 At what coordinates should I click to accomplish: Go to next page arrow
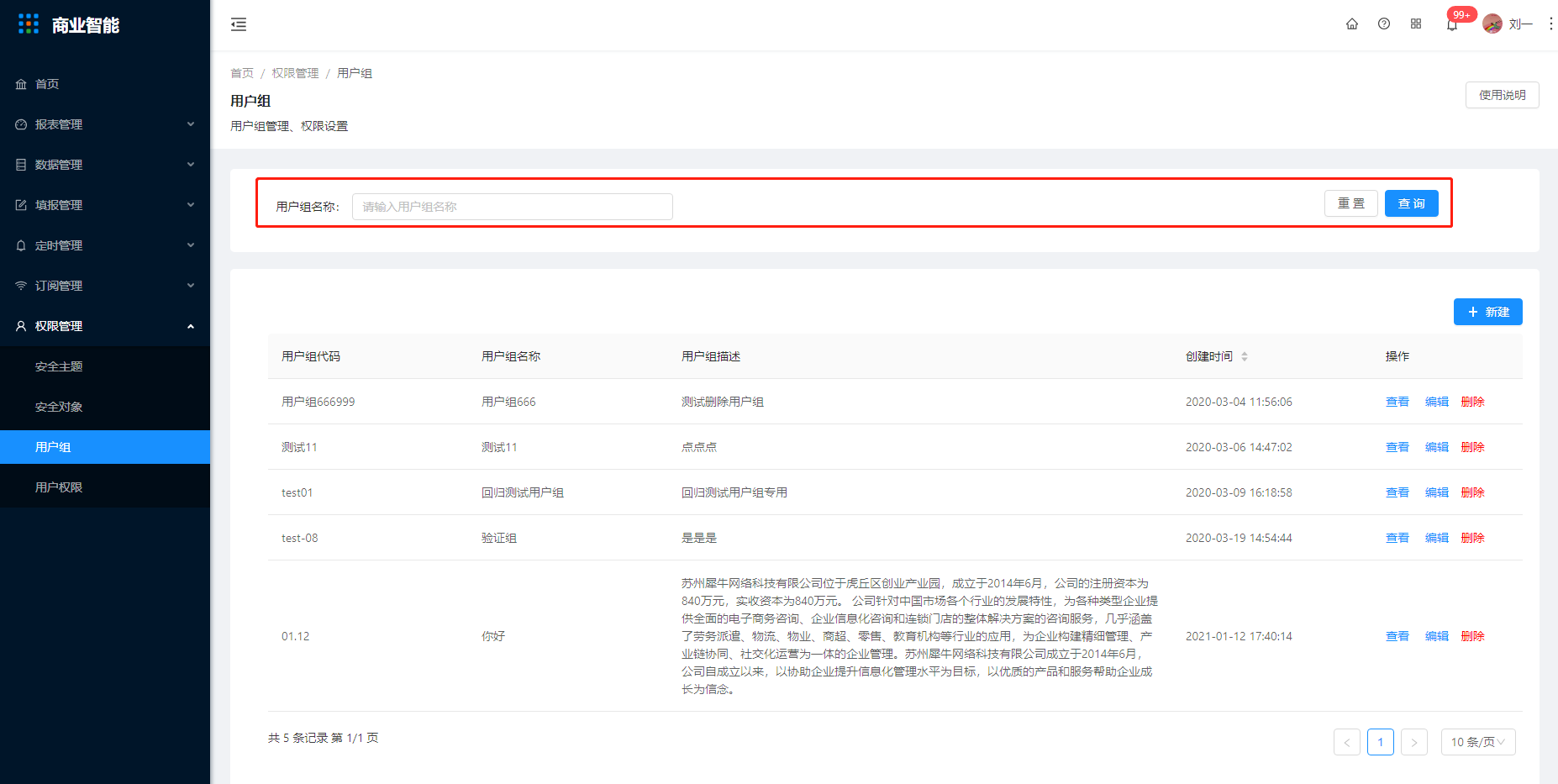pyautogui.click(x=1414, y=742)
